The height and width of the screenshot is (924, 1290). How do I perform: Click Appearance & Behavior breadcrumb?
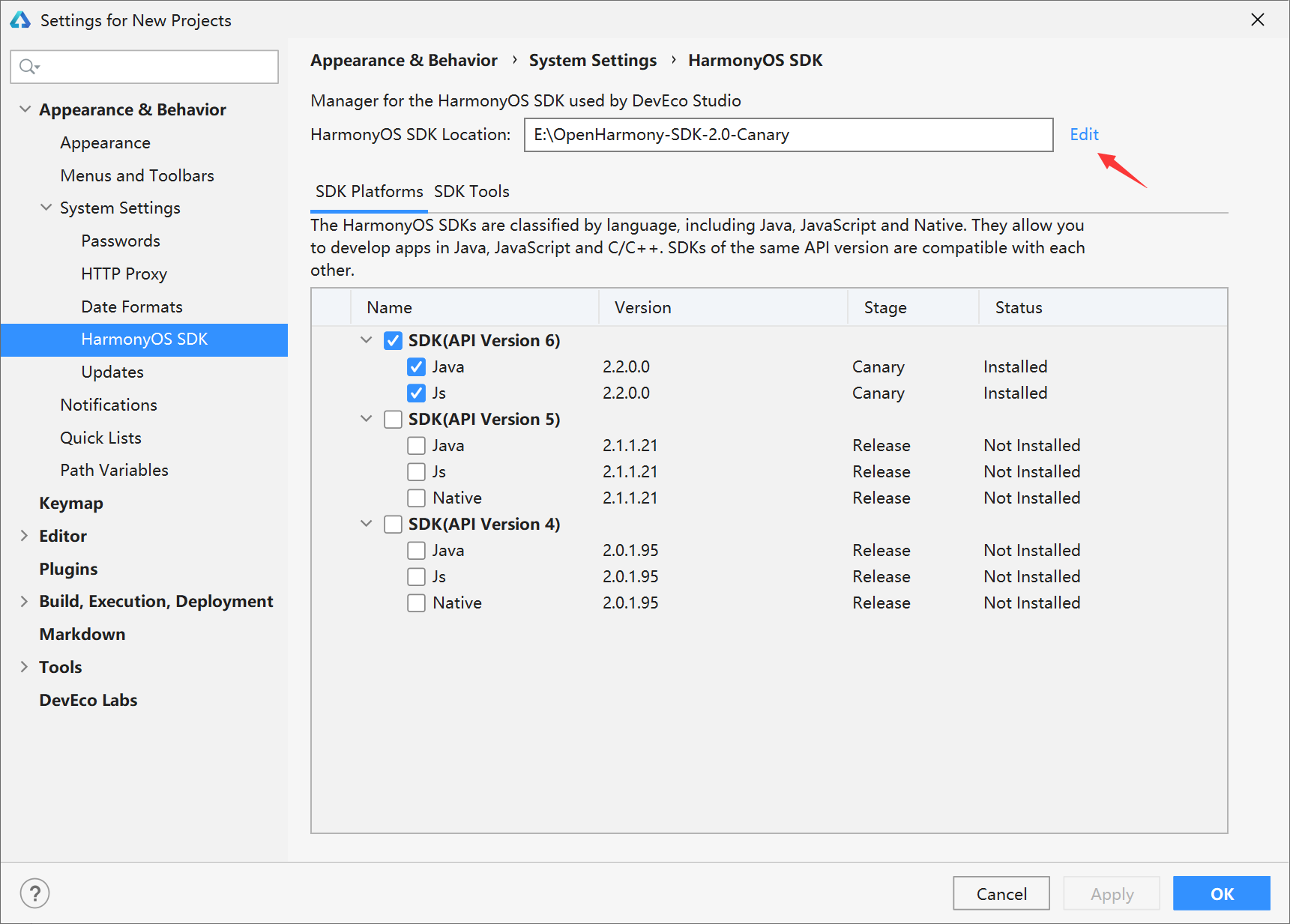(404, 60)
